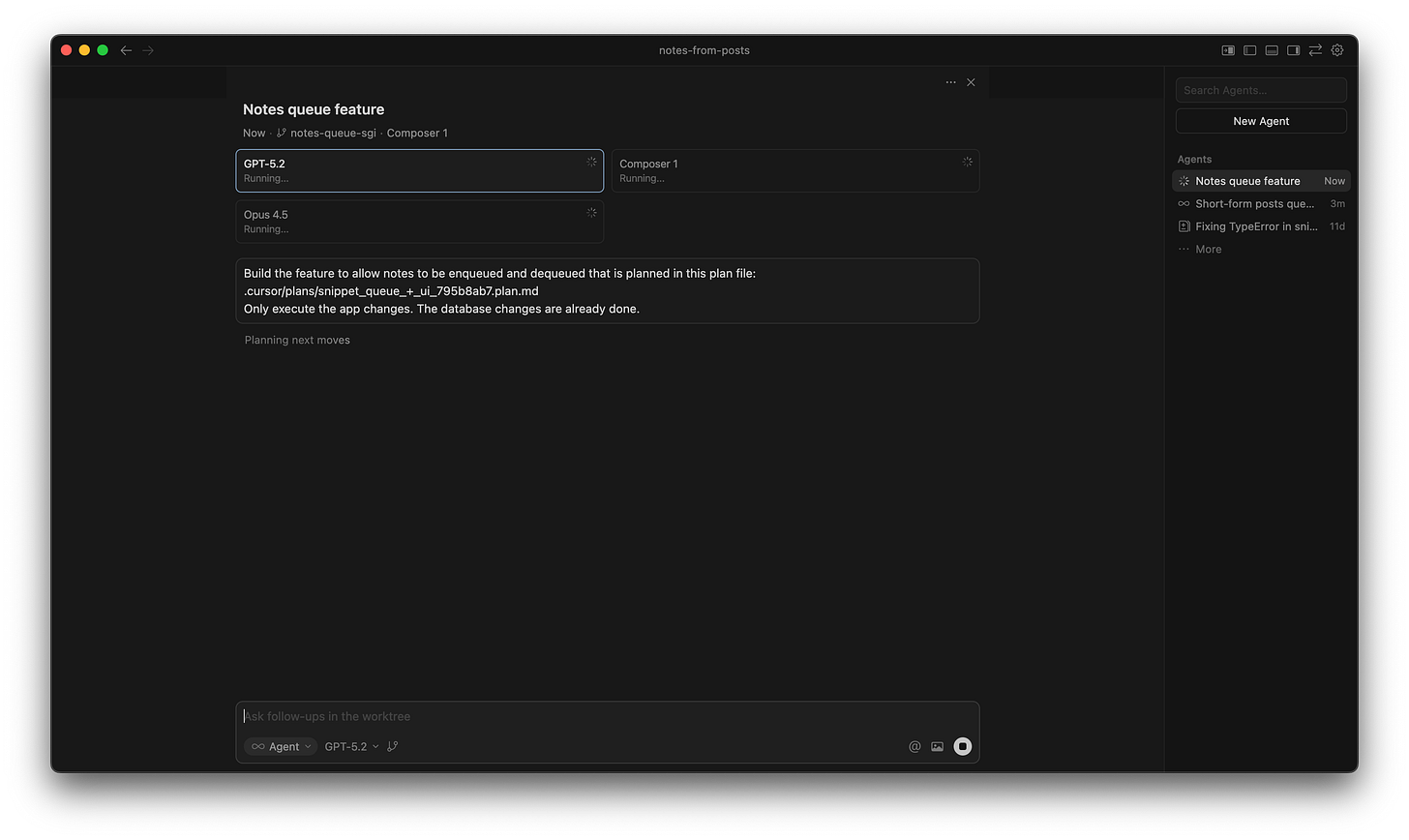Open the Notes queue feature agent in the sidebar

coord(1261,181)
